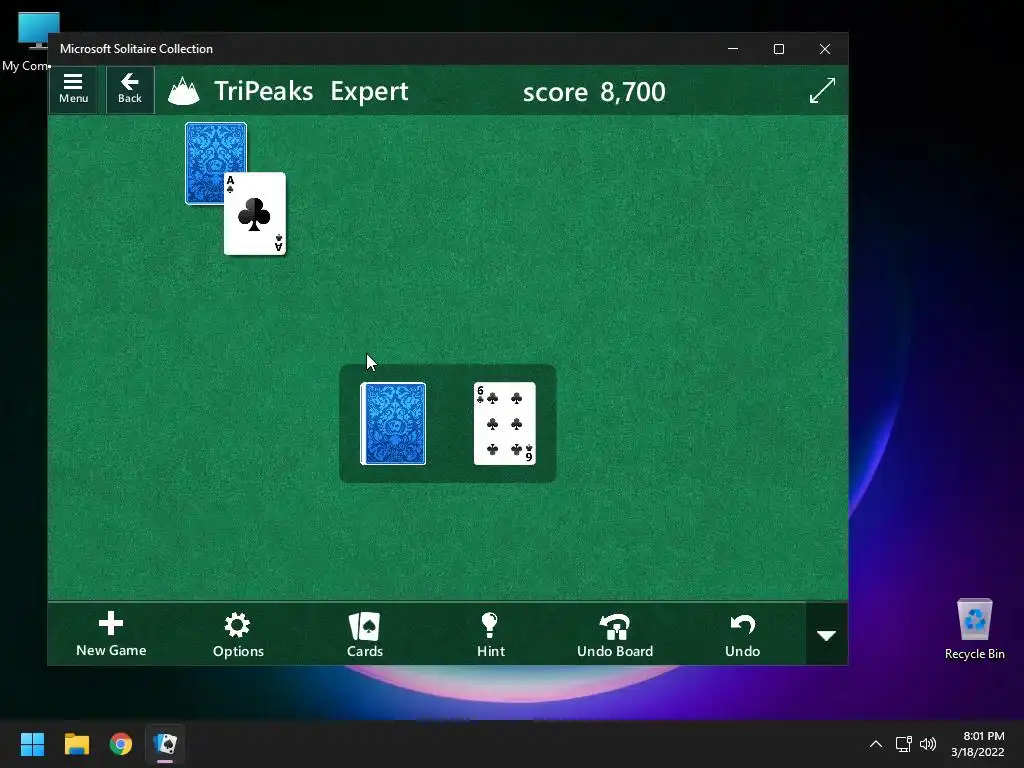Launch Chrome from the taskbar
The height and width of the screenshot is (768, 1024).
(x=121, y=744)
